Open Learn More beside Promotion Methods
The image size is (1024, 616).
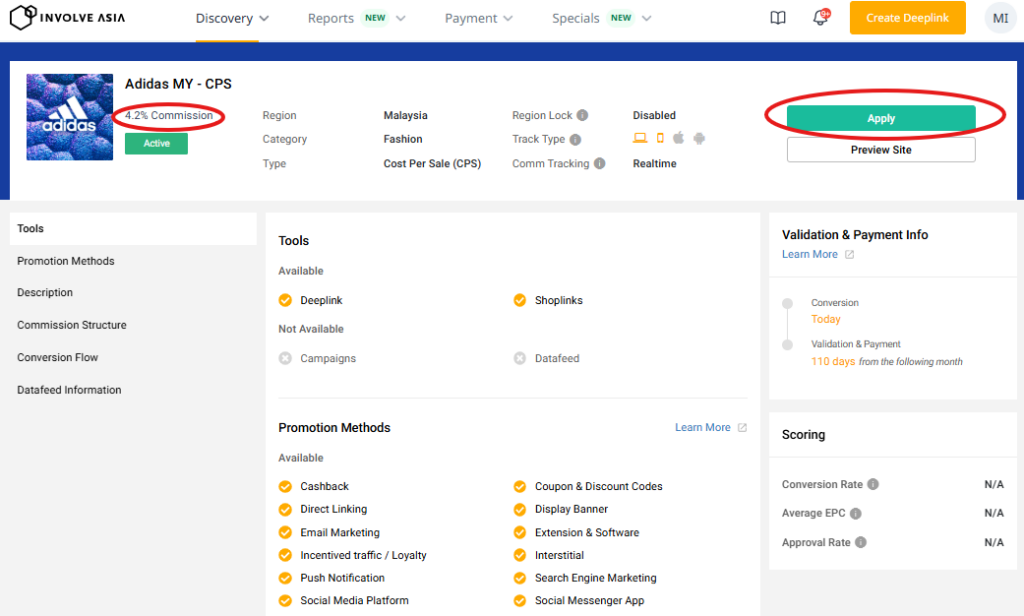(x=703, y=427)
